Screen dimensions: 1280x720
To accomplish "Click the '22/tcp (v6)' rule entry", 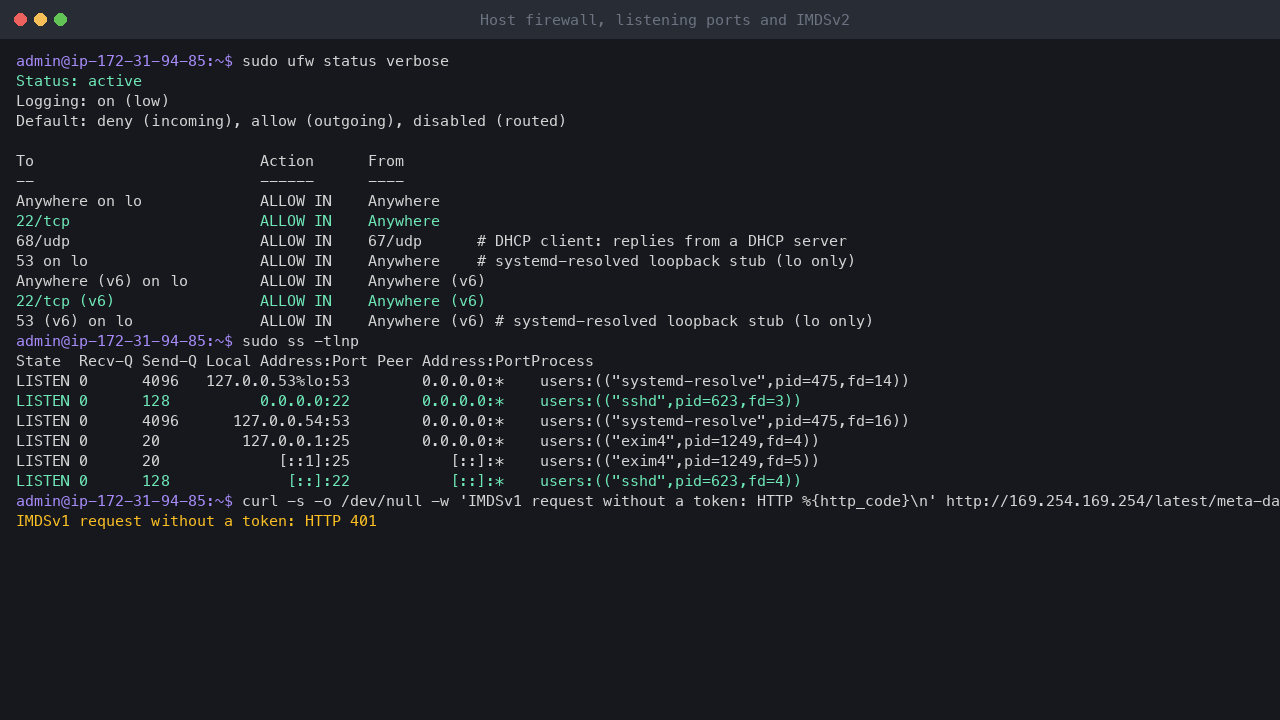I will pyautogui.click(x=65, y=301).
